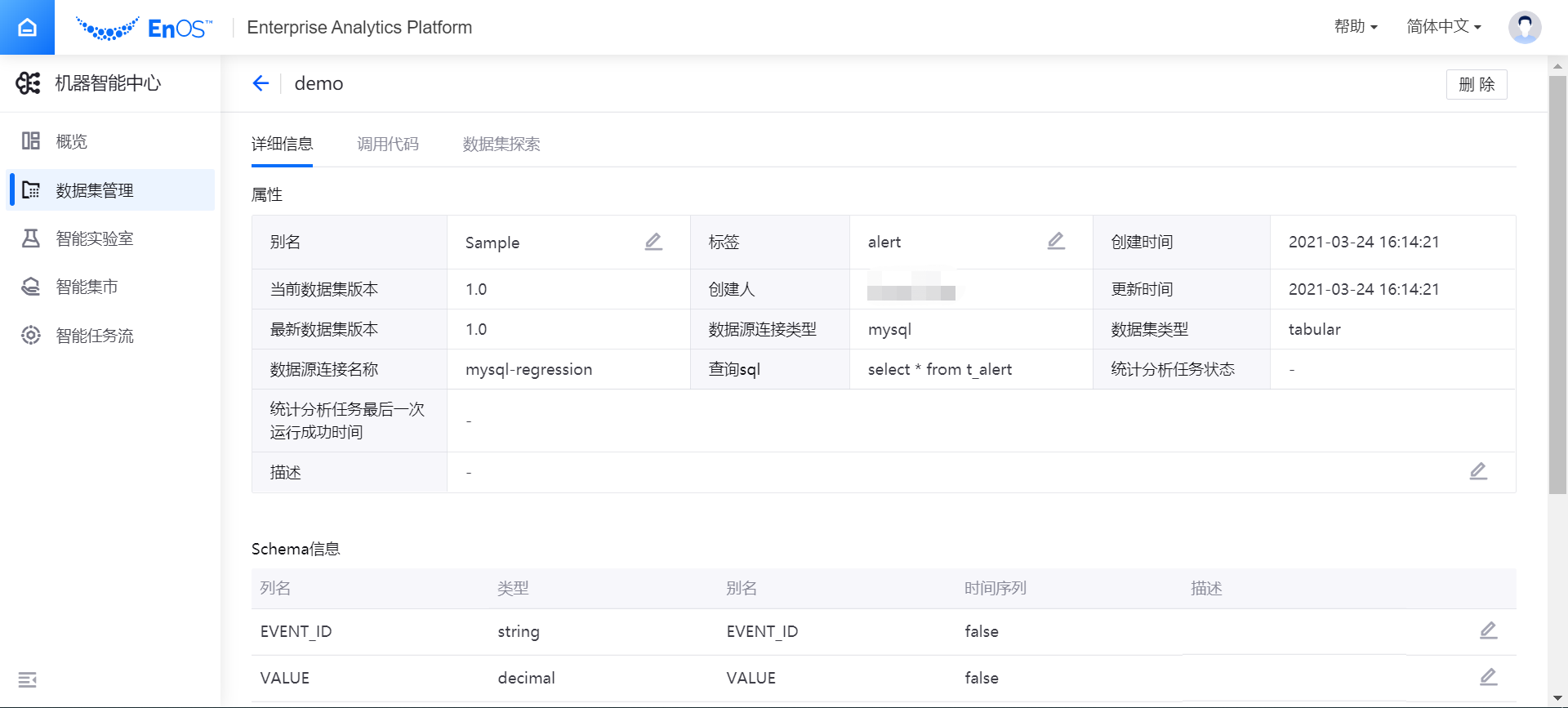Click the 时间序列 column header

995,588
